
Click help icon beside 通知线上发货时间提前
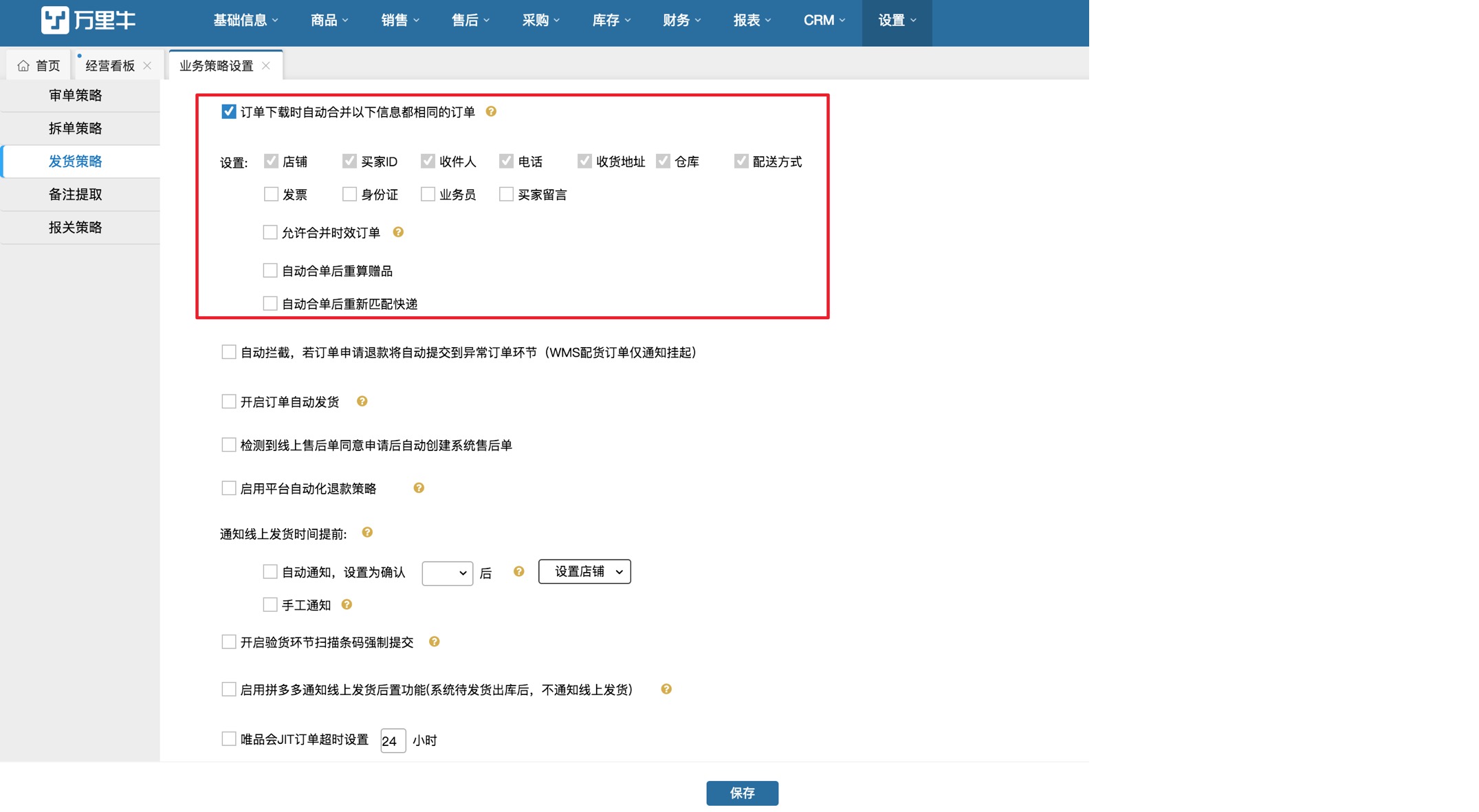(367, 533)
